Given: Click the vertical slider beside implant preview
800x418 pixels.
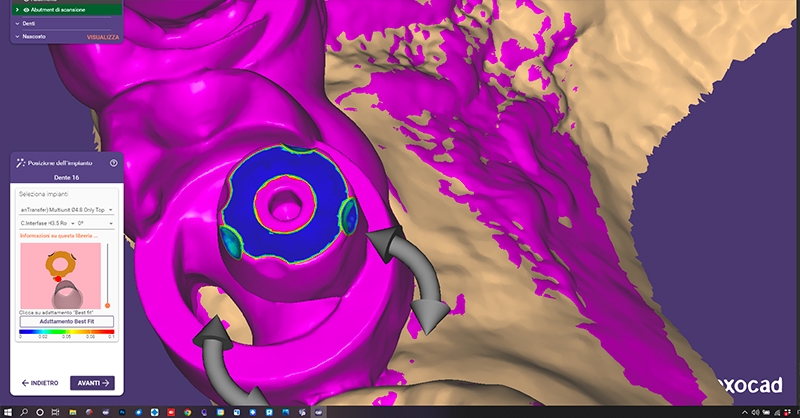Looking at the screenshot, I should 107,275.
